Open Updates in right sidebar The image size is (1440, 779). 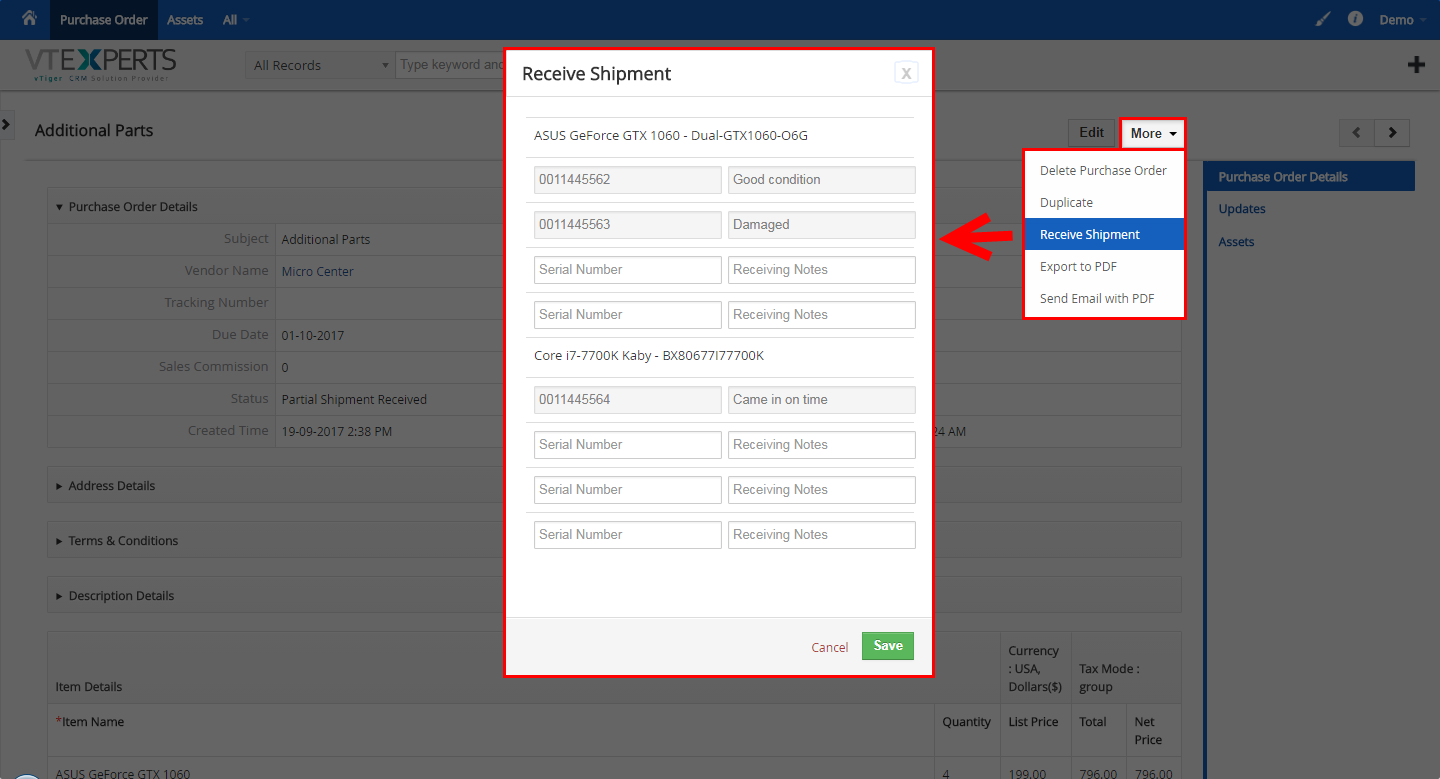[x=1242, y=209]
